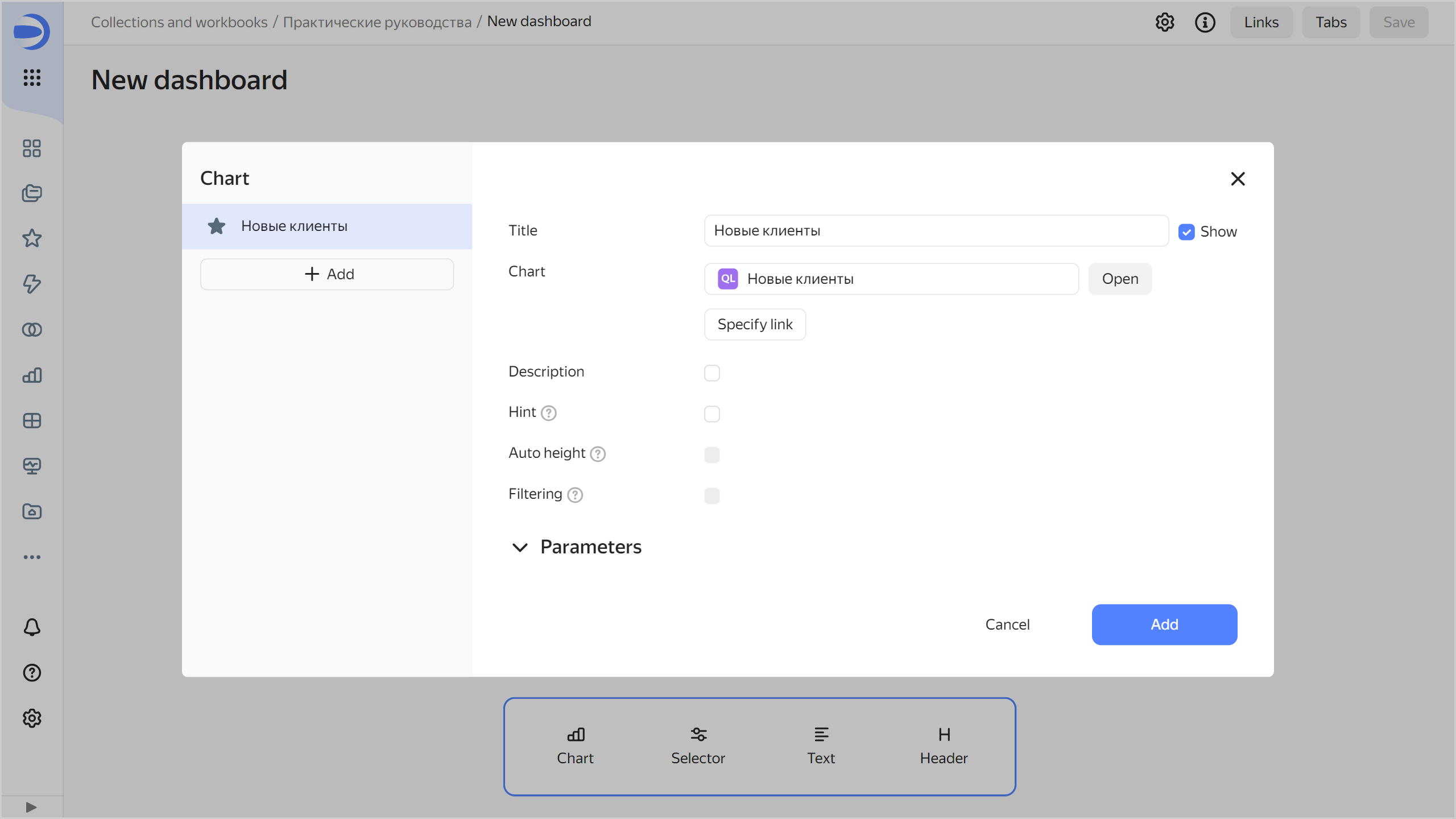The width and height of the screenshot is (1456, 819).
Task: Open the favorites star in sidebar
Action: pyautogui.click(x=32, y=238)
